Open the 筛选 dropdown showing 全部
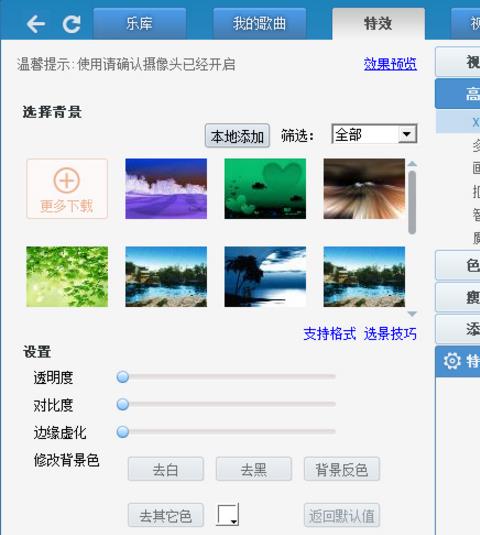This screenshot has height=535, width=480. (x=374, y=134)
